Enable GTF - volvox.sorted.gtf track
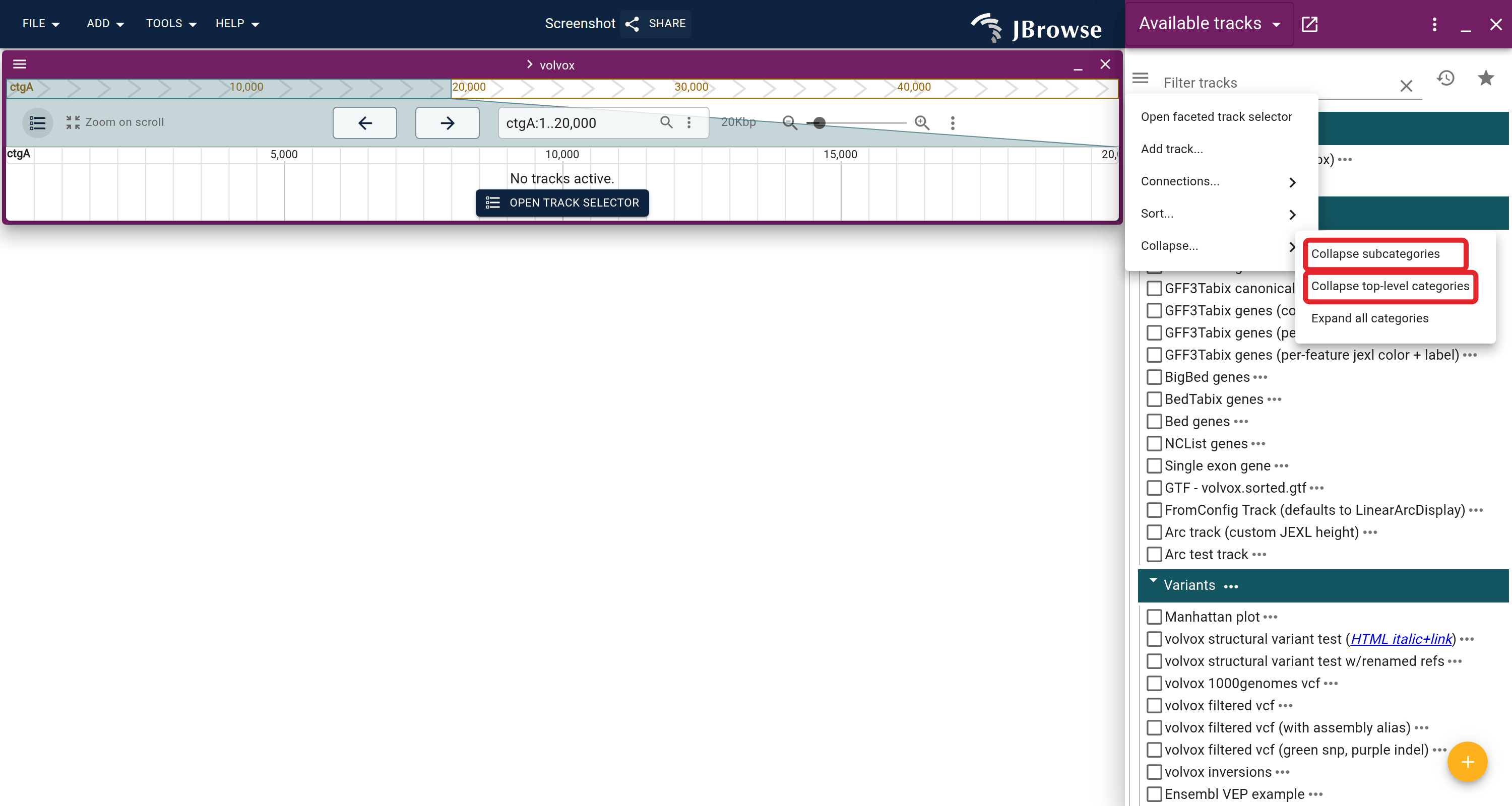The height and width of the screenshot is (806, 1512). 1154,488
